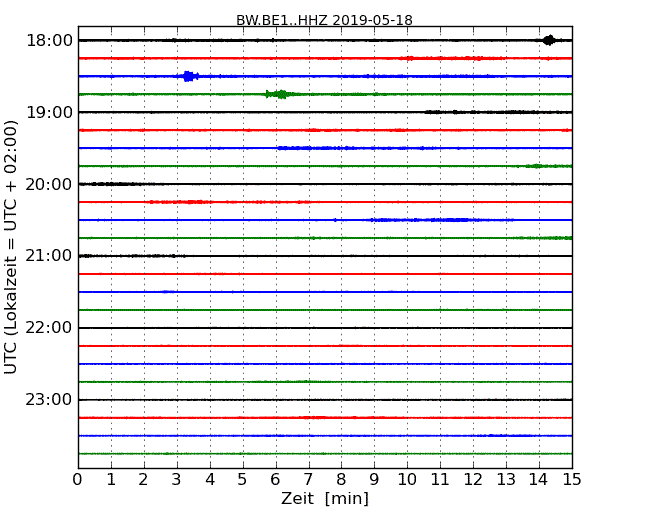650x520 pixels.
Task: Click the x-axis tick label 0
Action: point(78,480)
